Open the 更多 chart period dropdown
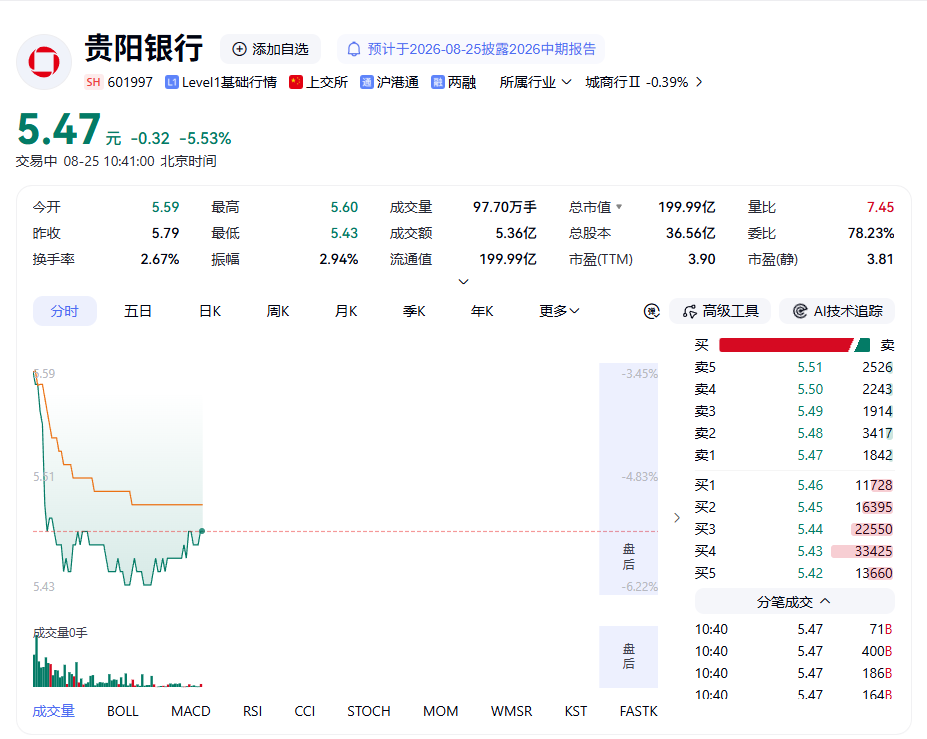927x739 pixels. (559, 311)
